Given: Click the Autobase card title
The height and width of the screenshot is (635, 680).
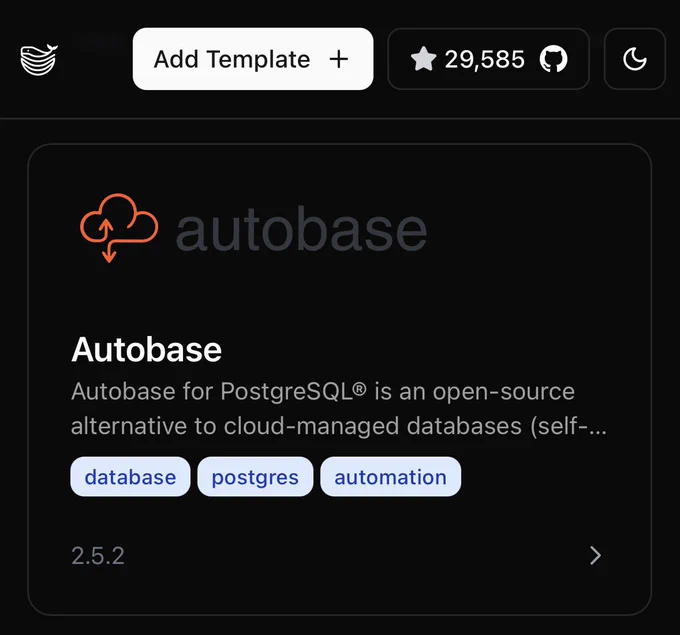Looking at the screenshot, I should (x=147, y=350).
